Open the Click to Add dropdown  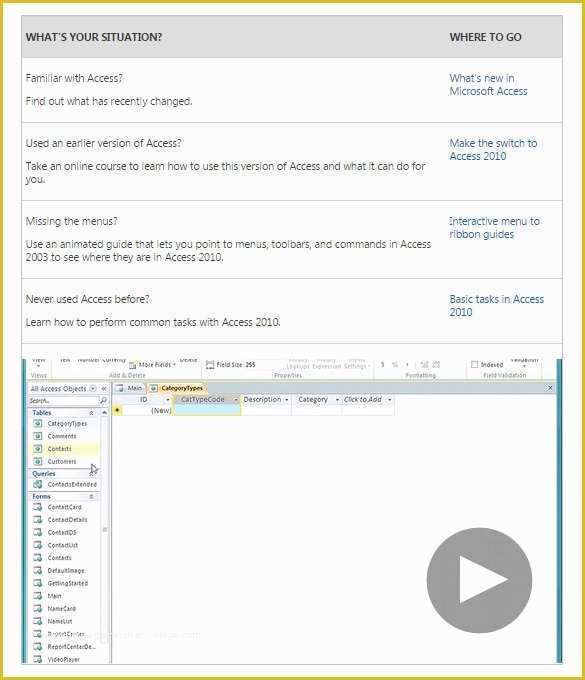389,400
